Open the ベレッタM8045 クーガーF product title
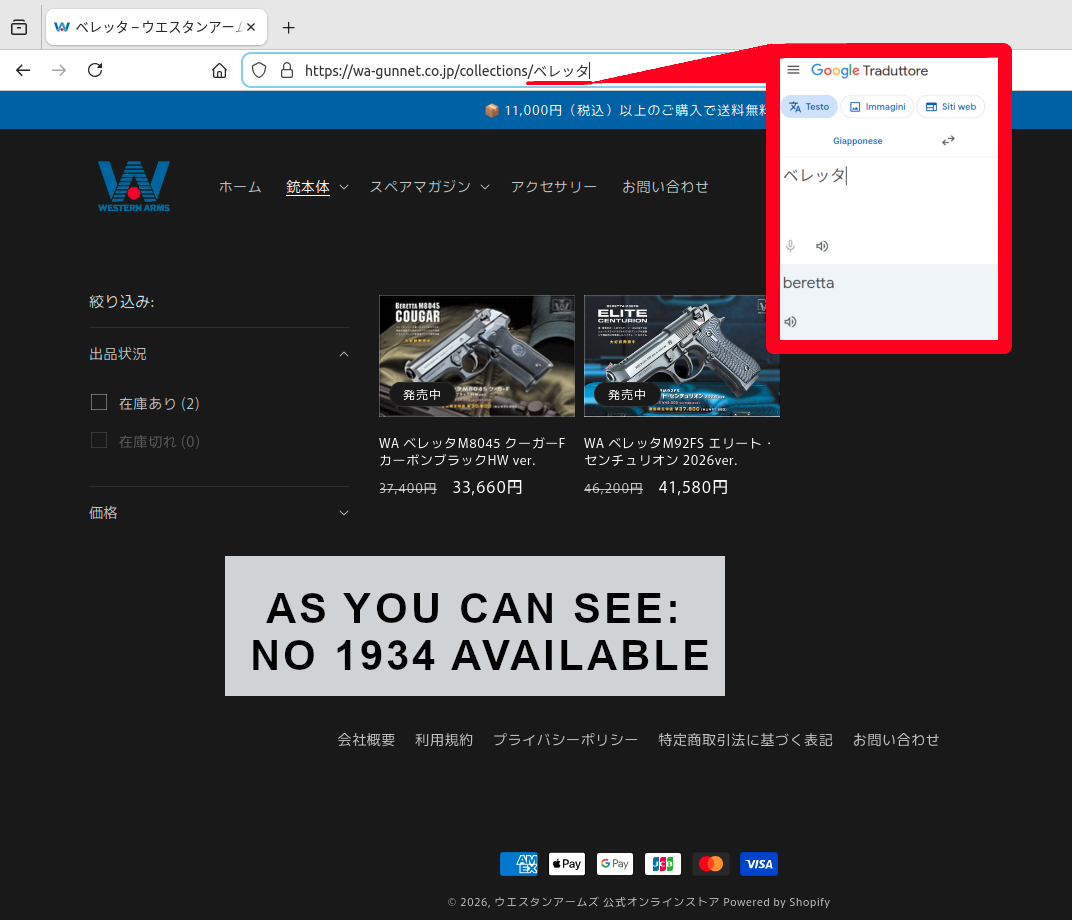 (x=472, y=452)
